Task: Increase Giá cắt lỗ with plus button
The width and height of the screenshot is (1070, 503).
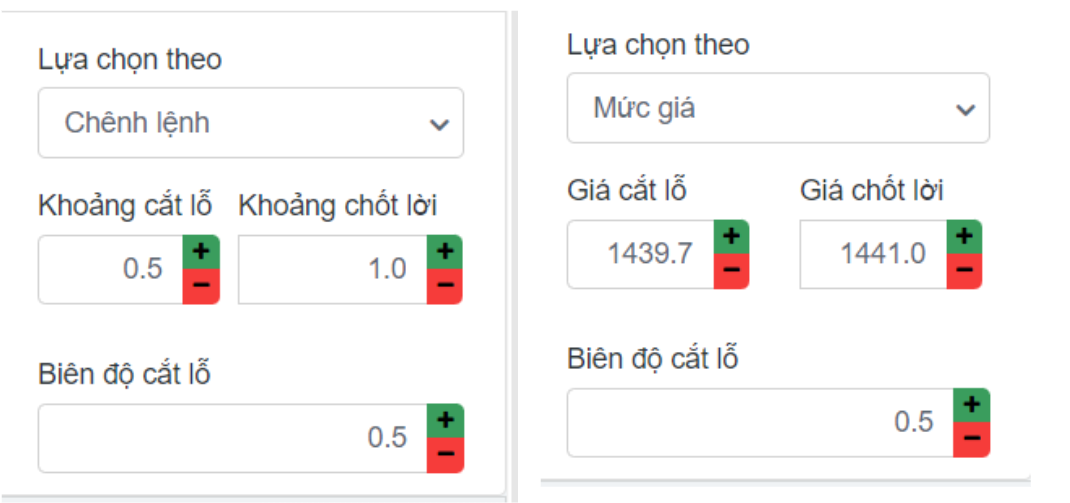Action: [731, 236]
